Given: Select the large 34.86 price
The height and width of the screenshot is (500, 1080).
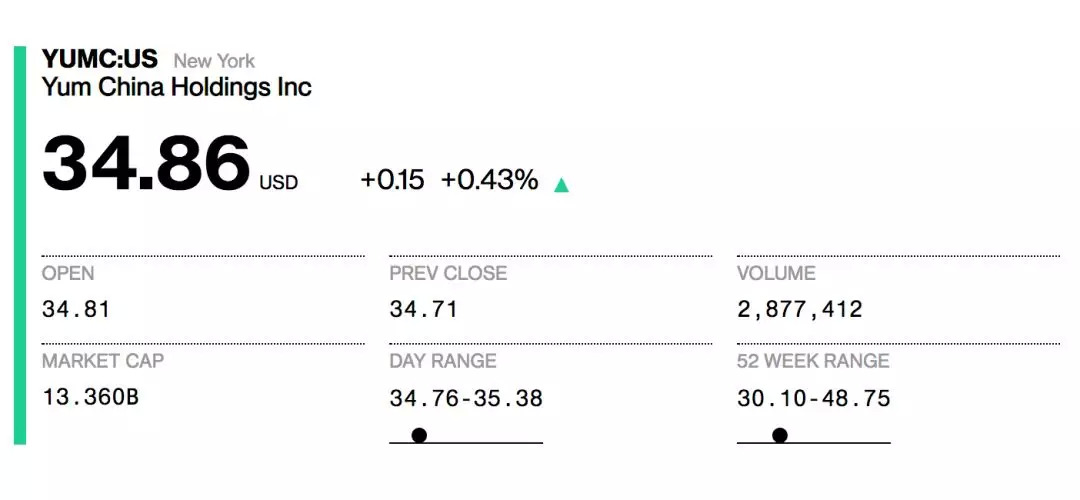Looking at the screenshot, I should click(x=146, y=164).
